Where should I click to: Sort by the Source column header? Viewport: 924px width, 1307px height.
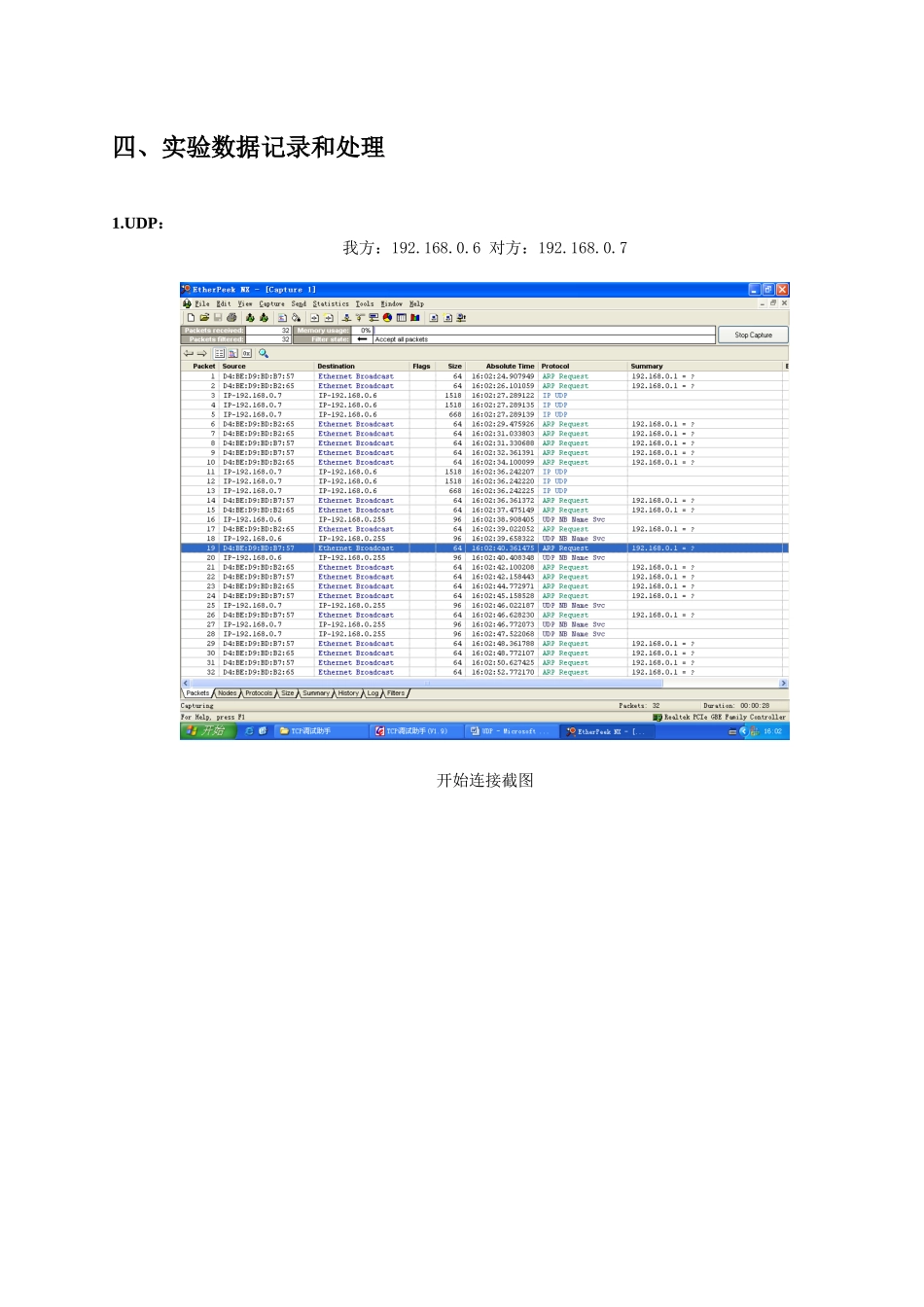coord(267,367)
